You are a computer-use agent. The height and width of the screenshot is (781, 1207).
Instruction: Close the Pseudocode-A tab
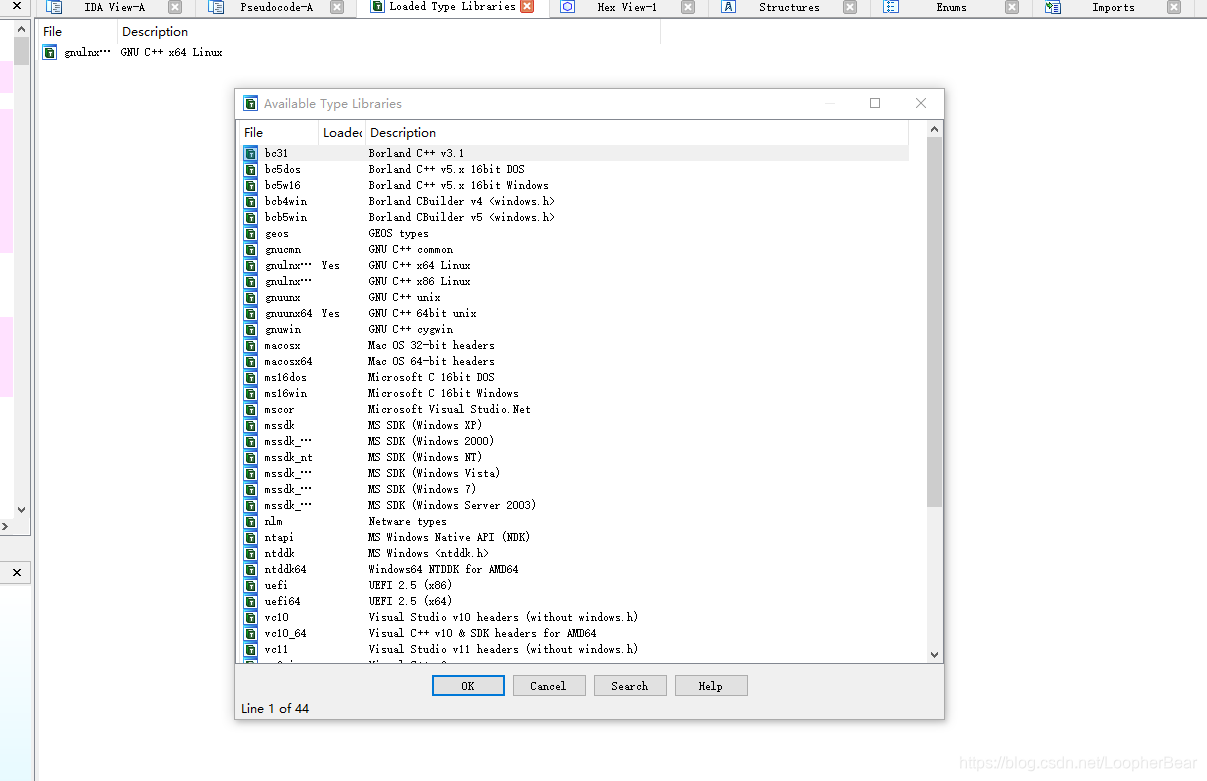[337, 7]
